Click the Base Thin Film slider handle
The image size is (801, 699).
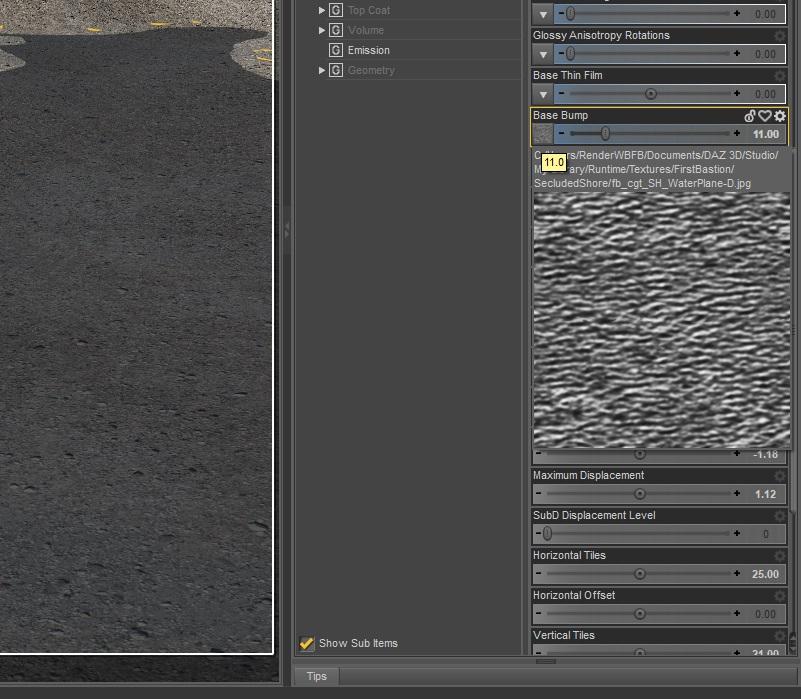pos(650,94)
